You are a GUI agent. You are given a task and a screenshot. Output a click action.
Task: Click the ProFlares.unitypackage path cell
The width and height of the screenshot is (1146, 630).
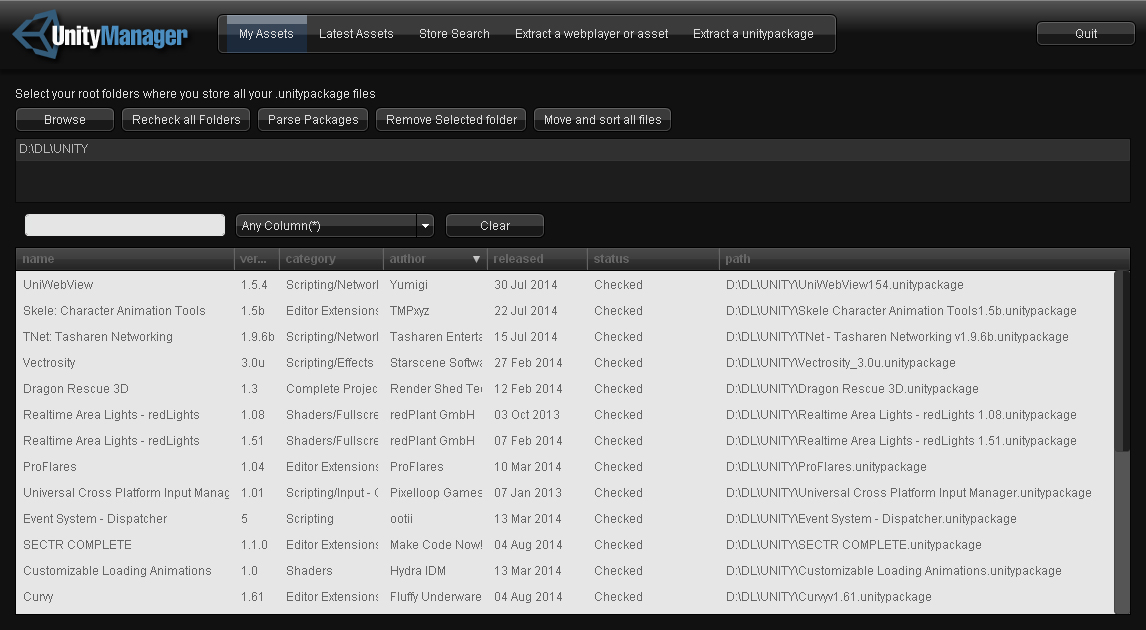826,467
